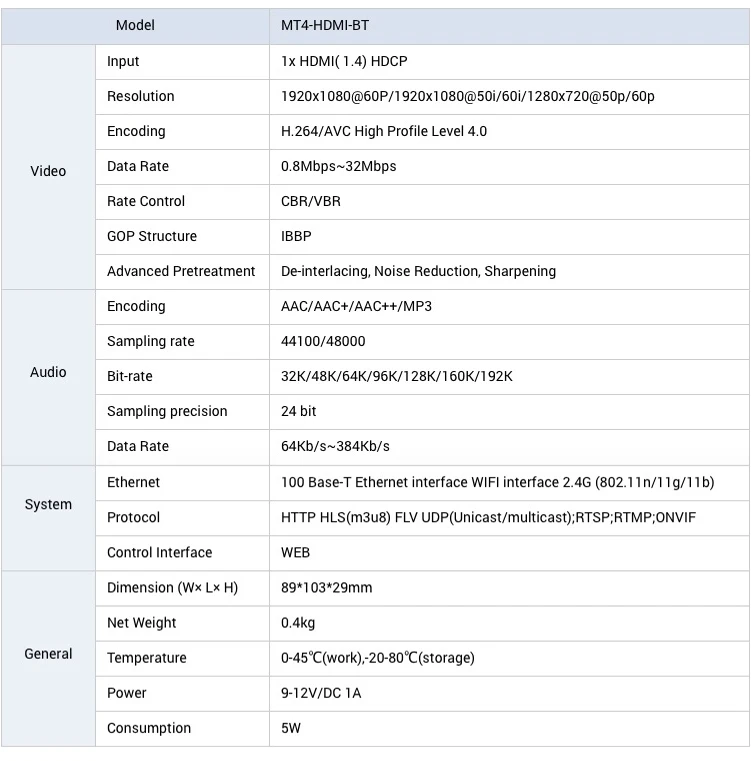This screenshot has width=751, height=761.
Task: Click the 89*103*29mm dimension value
Action: pyautogui.click(x=326, y=588)
